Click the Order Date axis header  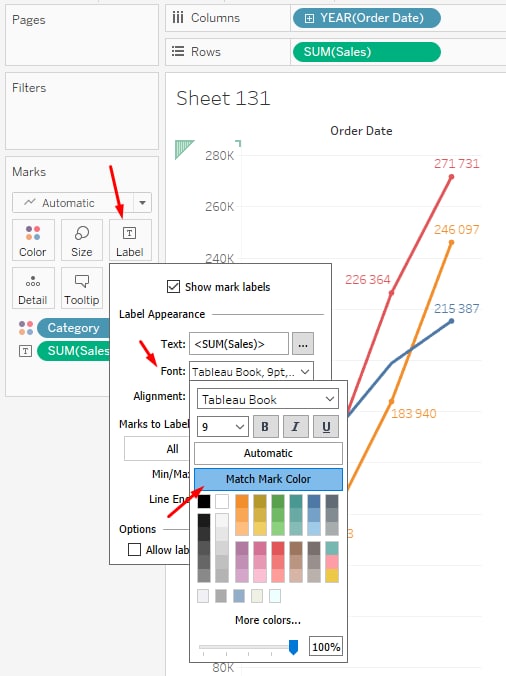tap(361, 131)
